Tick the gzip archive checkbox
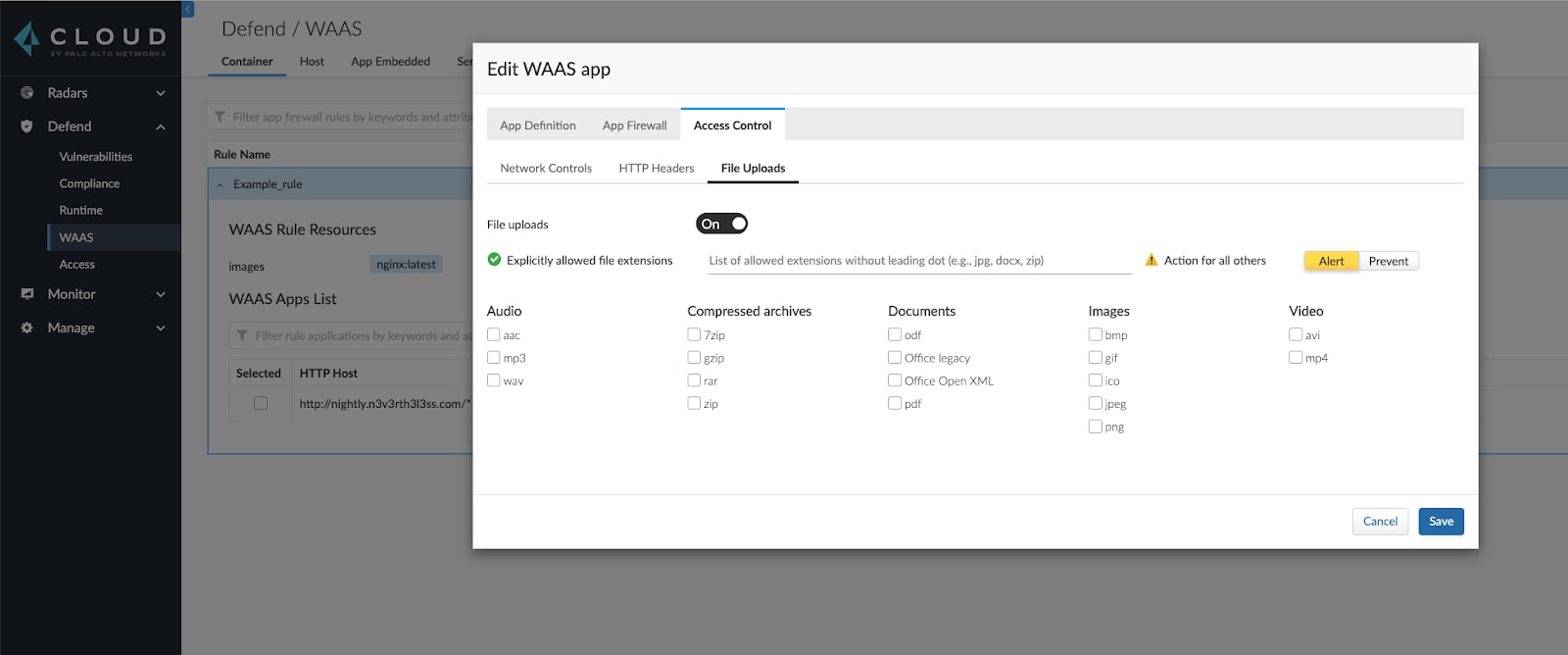The image size is (1568, 655). 694,358
